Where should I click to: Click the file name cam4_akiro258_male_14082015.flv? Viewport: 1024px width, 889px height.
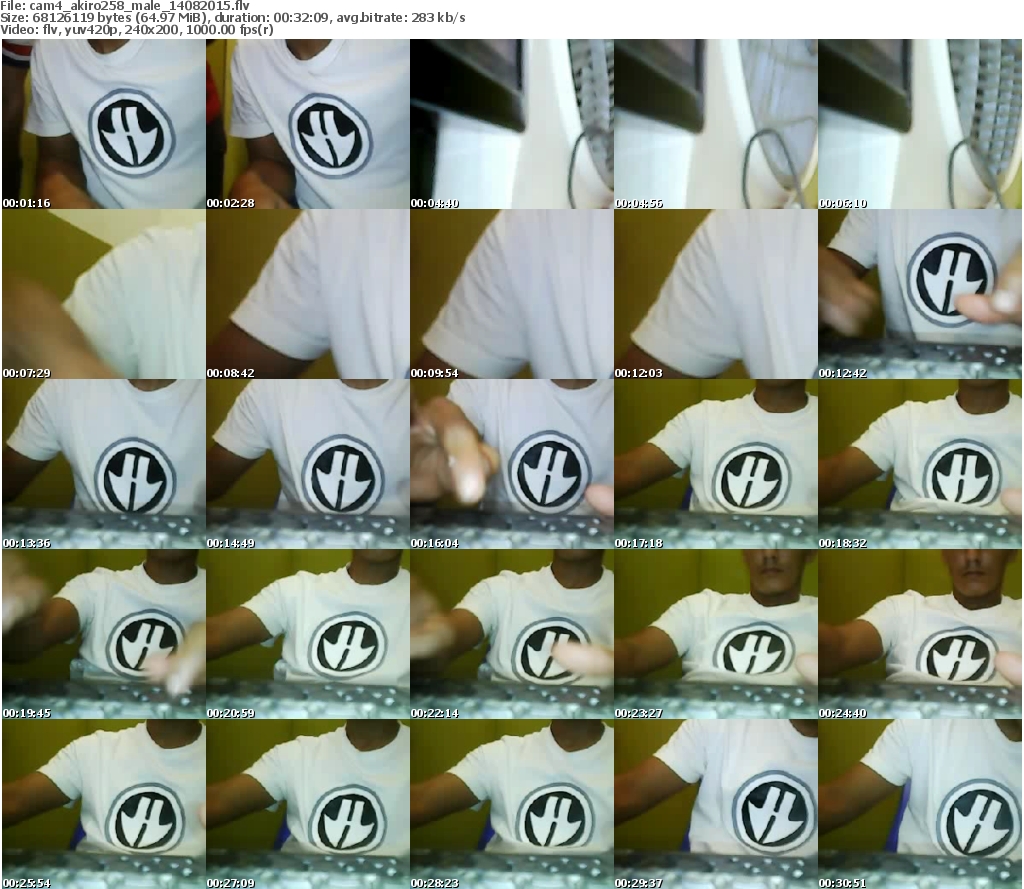click(x=140, y=6)
